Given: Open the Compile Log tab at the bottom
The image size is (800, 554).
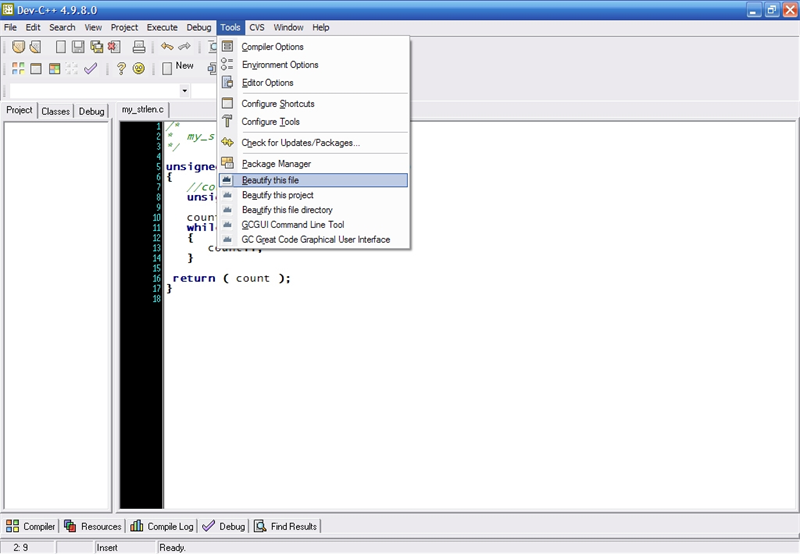Looking at the screenshot, I should tap(162, 526).
